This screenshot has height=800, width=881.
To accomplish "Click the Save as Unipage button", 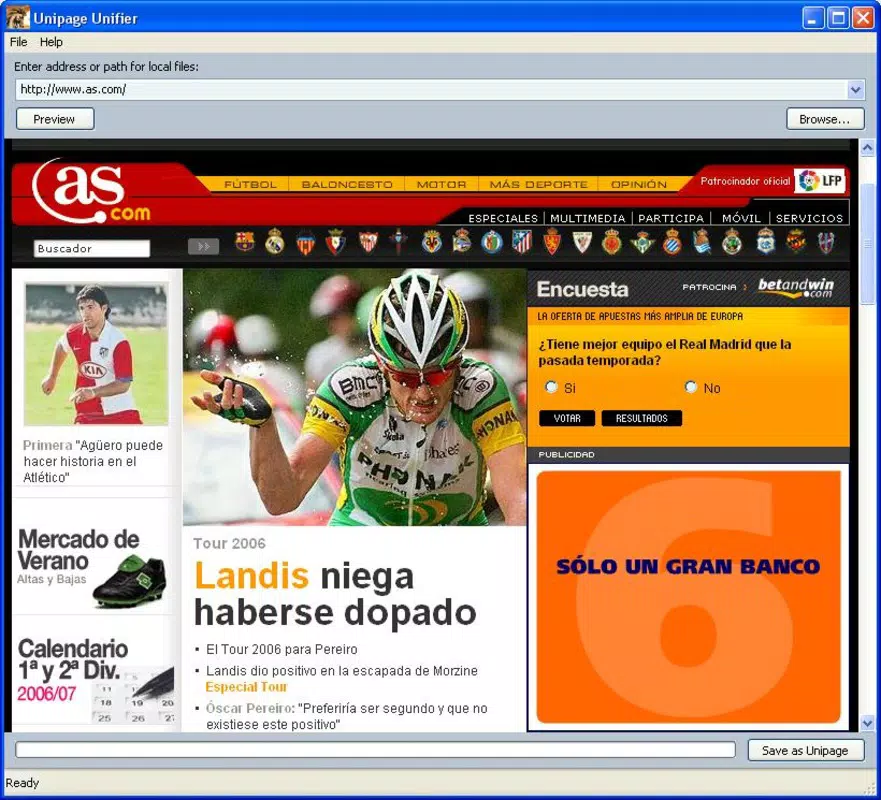I will tap(805, 751).
